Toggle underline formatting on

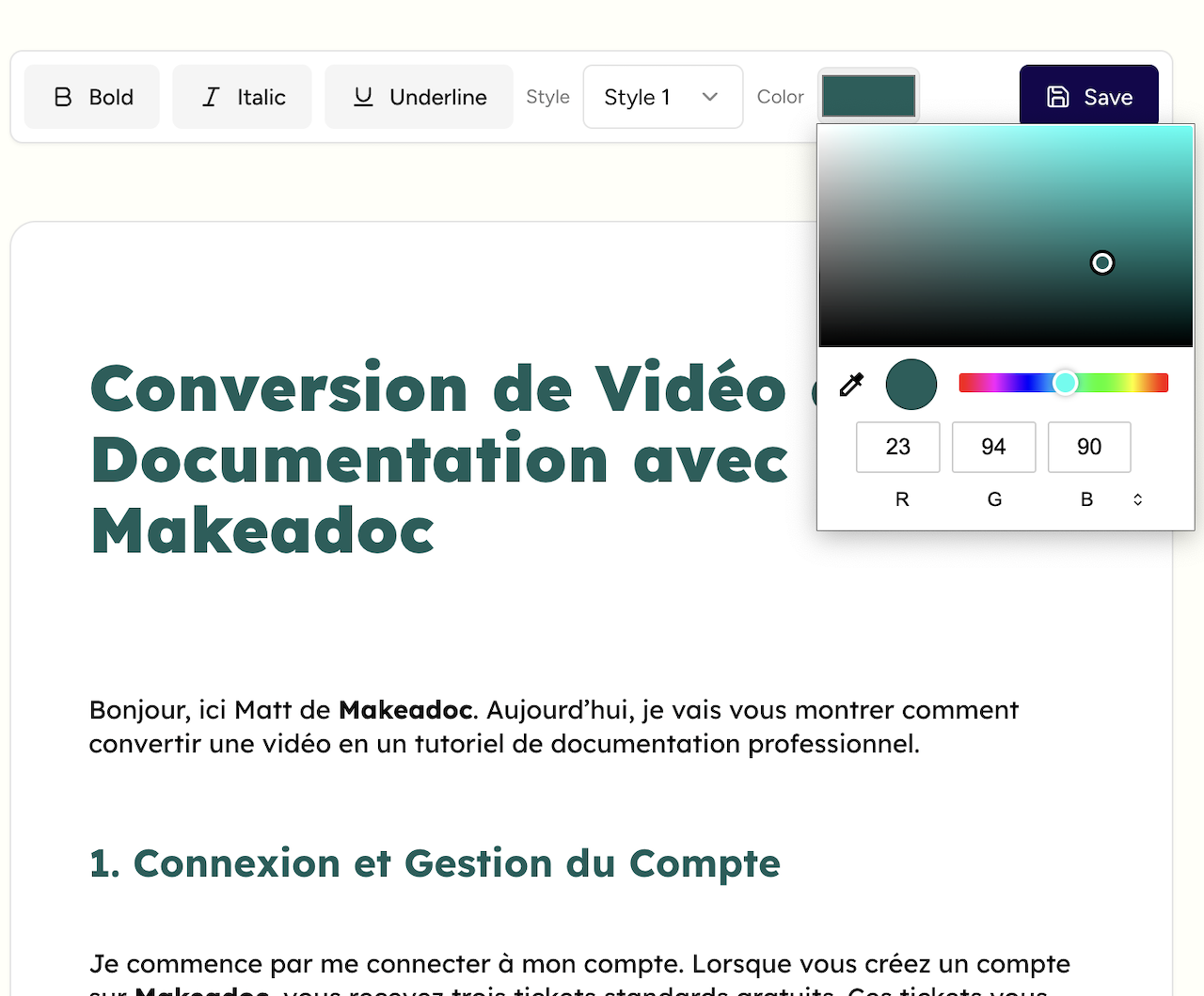418,96
